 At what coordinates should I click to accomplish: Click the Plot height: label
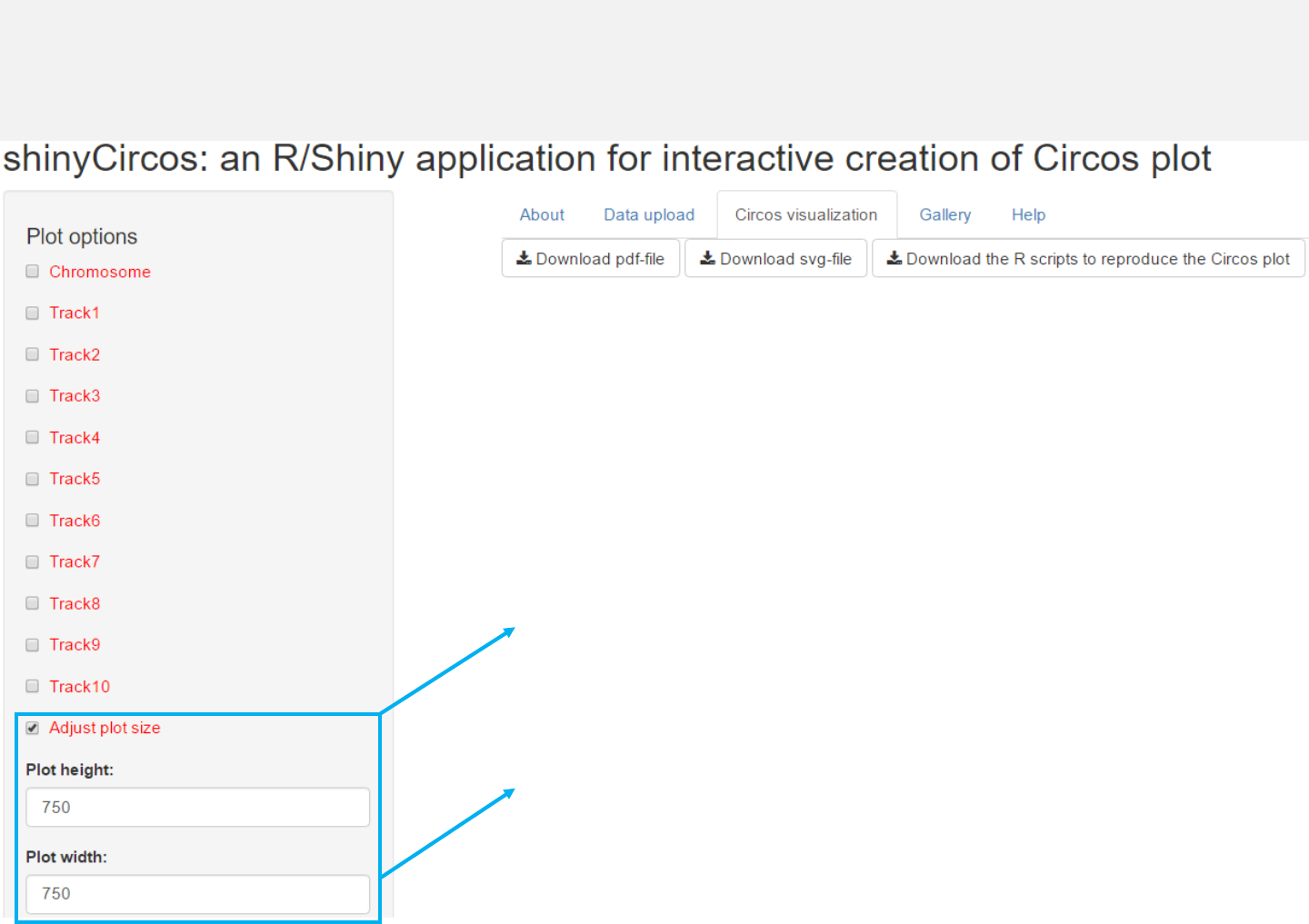pyautogui.click(x=70, y=770)
